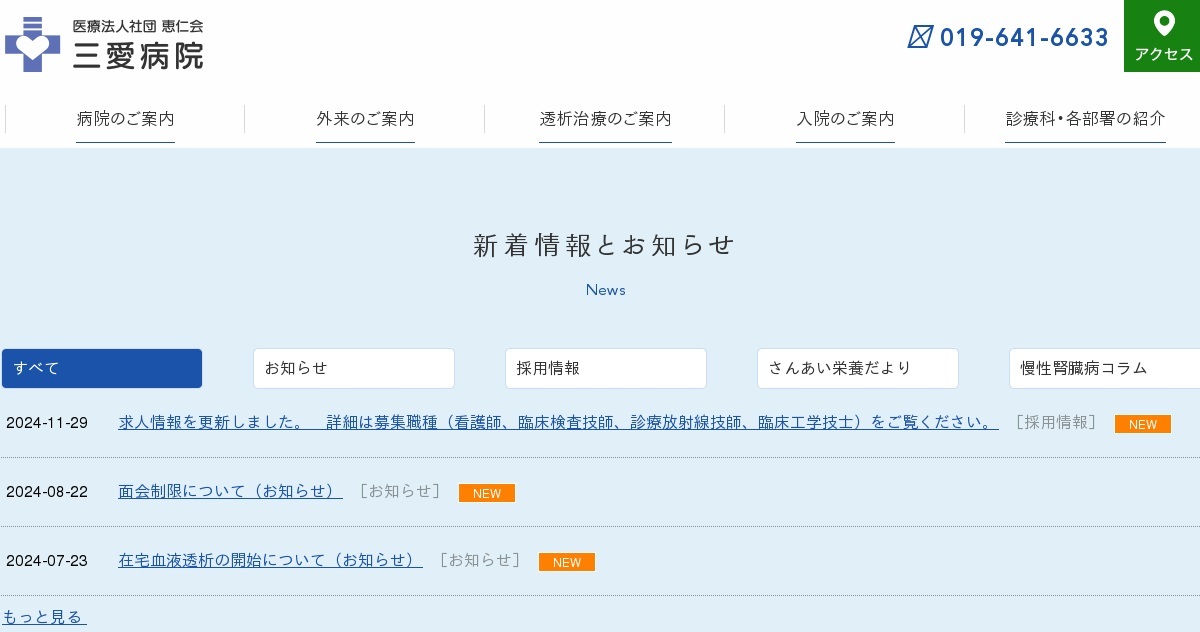Select the お知らせ news filter tab

pyautogui.click(x=354, y=368)
